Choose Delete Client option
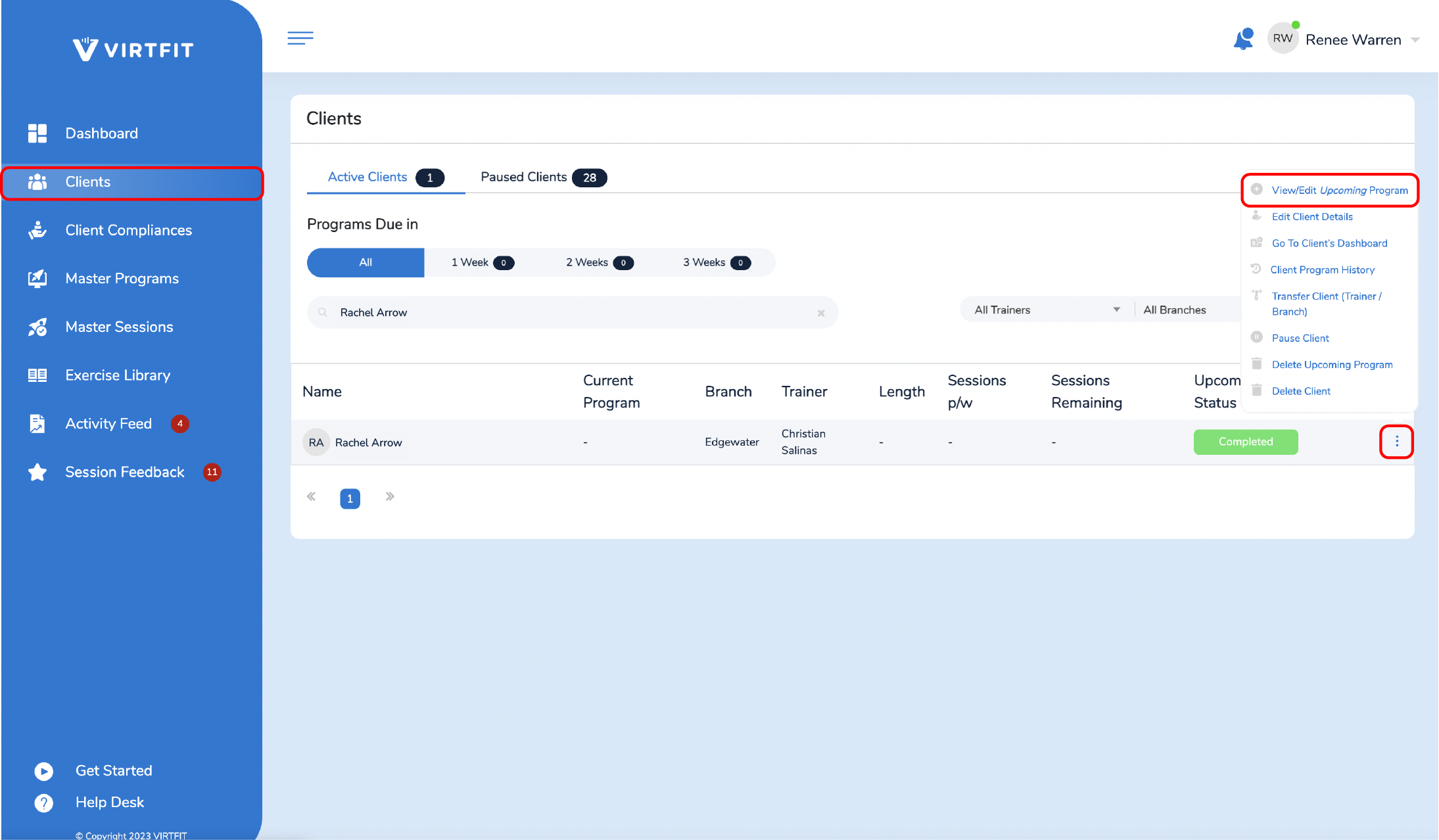Viewport: 1439px width, 840px height. pos(1300,391)
